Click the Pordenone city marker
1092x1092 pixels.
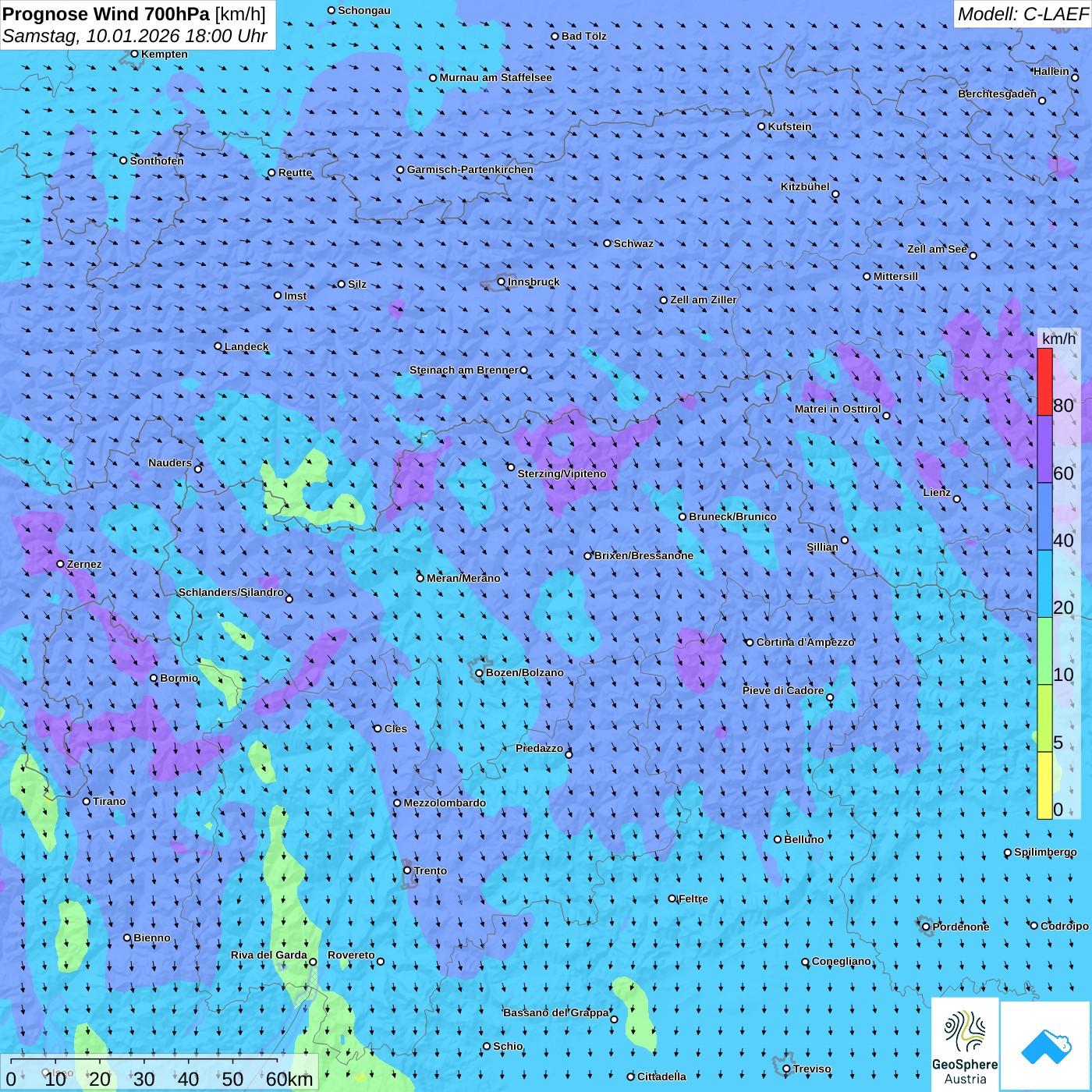[926, 927]
